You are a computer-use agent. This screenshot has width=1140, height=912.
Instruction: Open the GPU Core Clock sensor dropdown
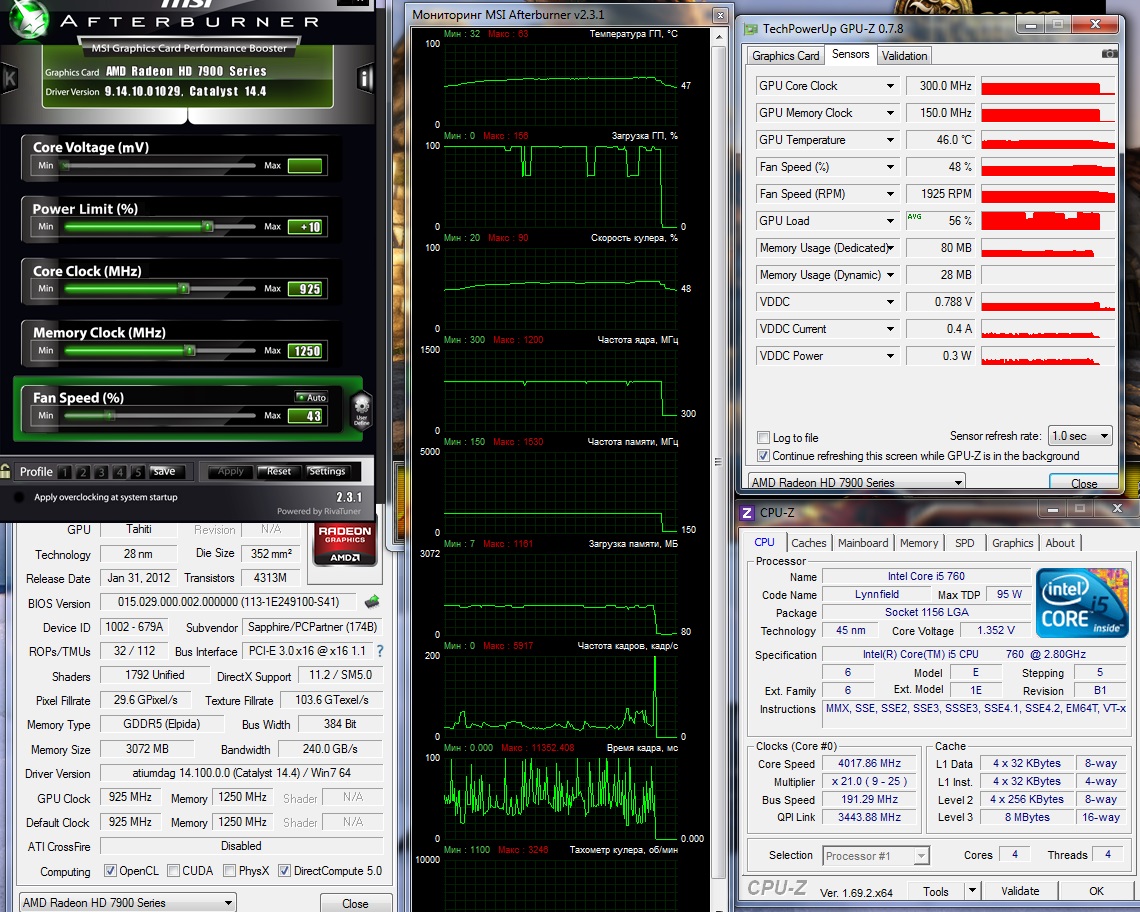(x=890, y=86)
